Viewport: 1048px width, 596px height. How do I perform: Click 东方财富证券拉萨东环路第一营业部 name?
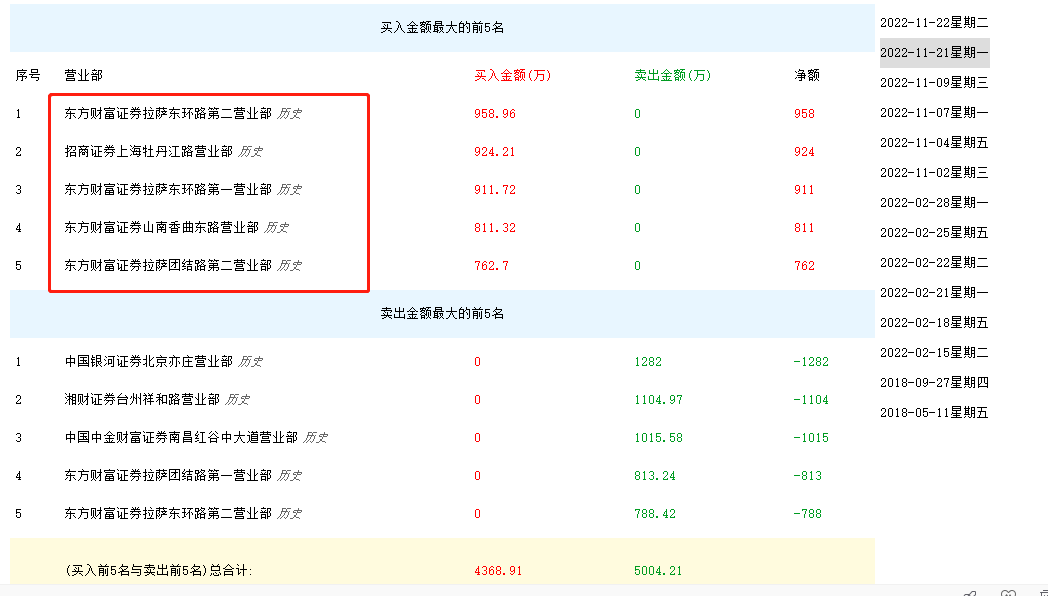[168, 190]
